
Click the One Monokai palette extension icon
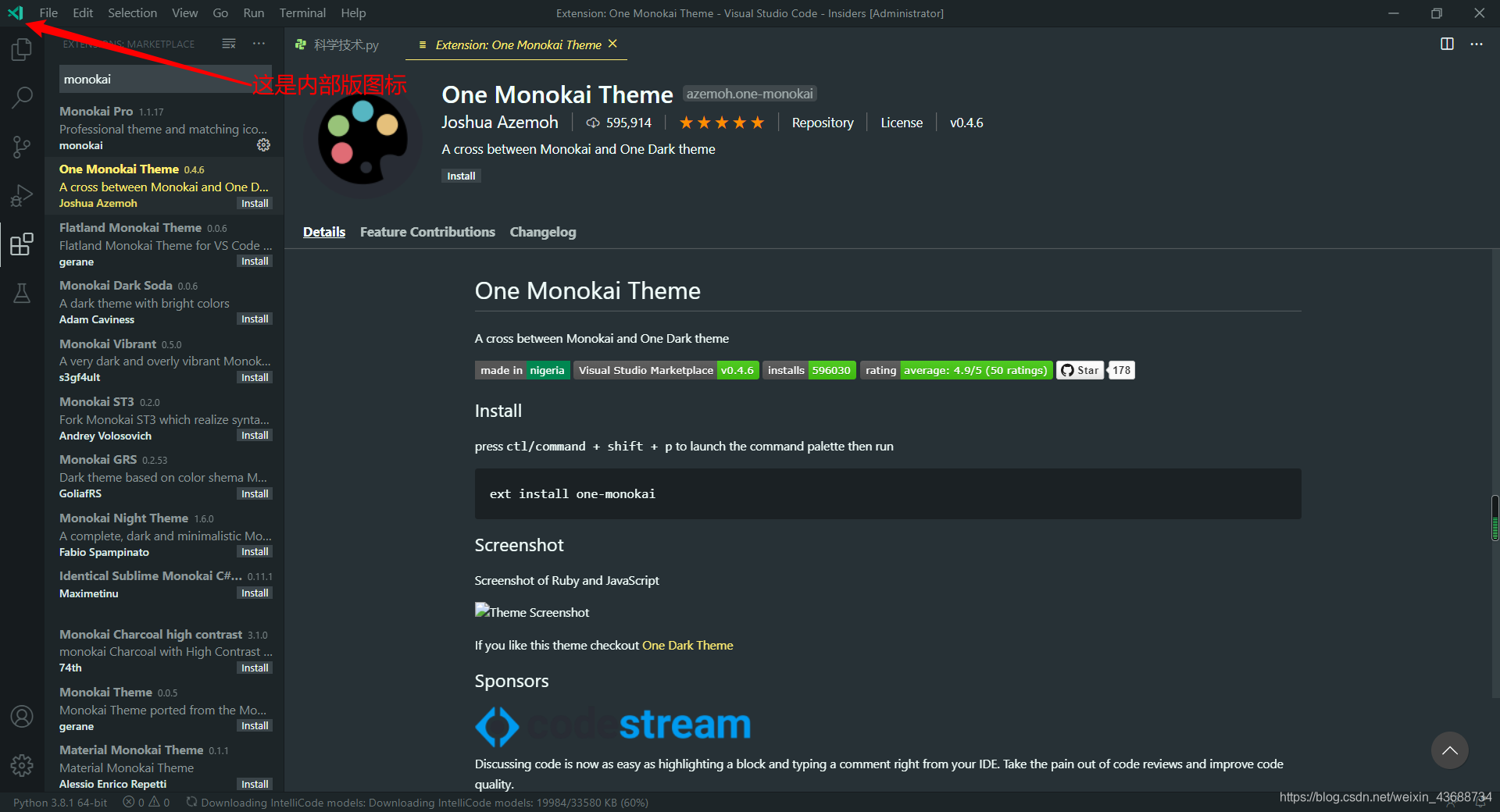click(362, 140)
